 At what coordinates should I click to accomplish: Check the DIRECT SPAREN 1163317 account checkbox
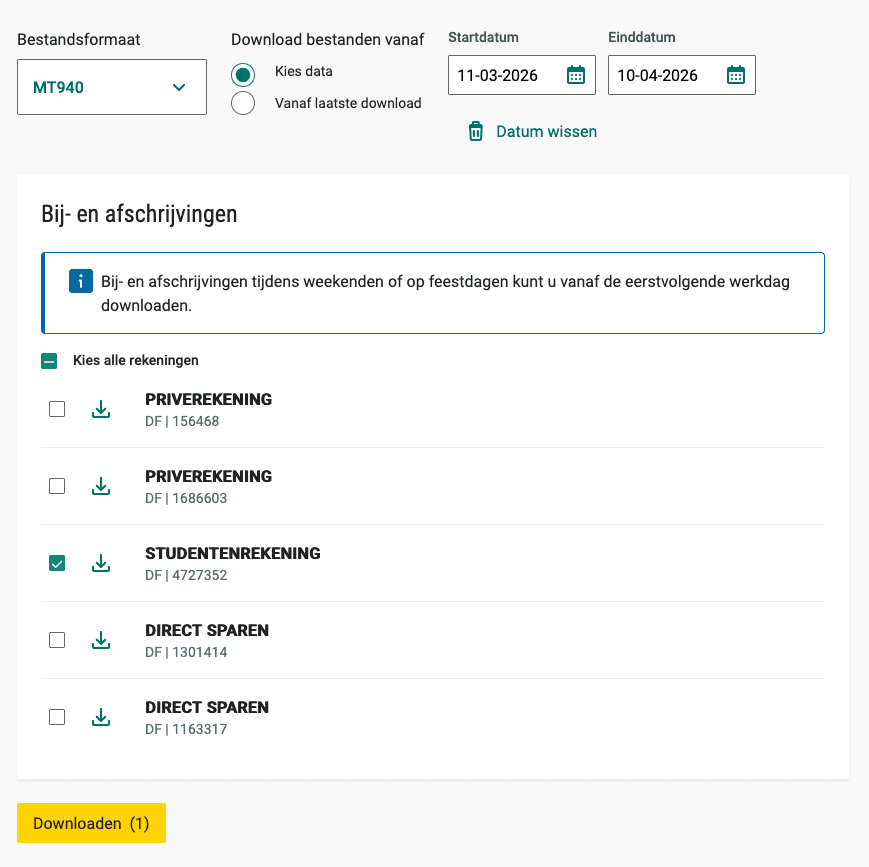57,716
